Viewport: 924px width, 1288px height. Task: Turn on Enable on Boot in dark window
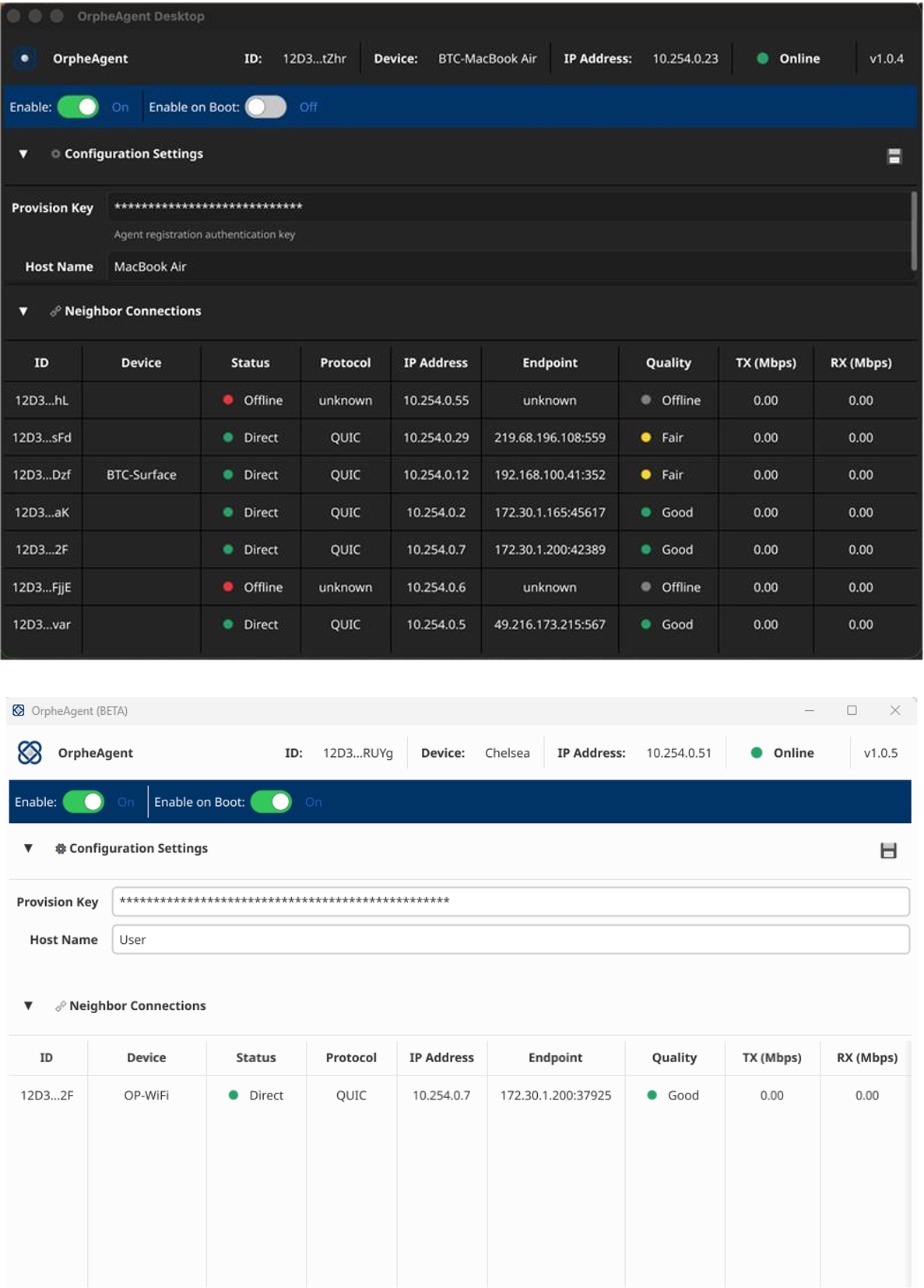(x=265, y=107)
